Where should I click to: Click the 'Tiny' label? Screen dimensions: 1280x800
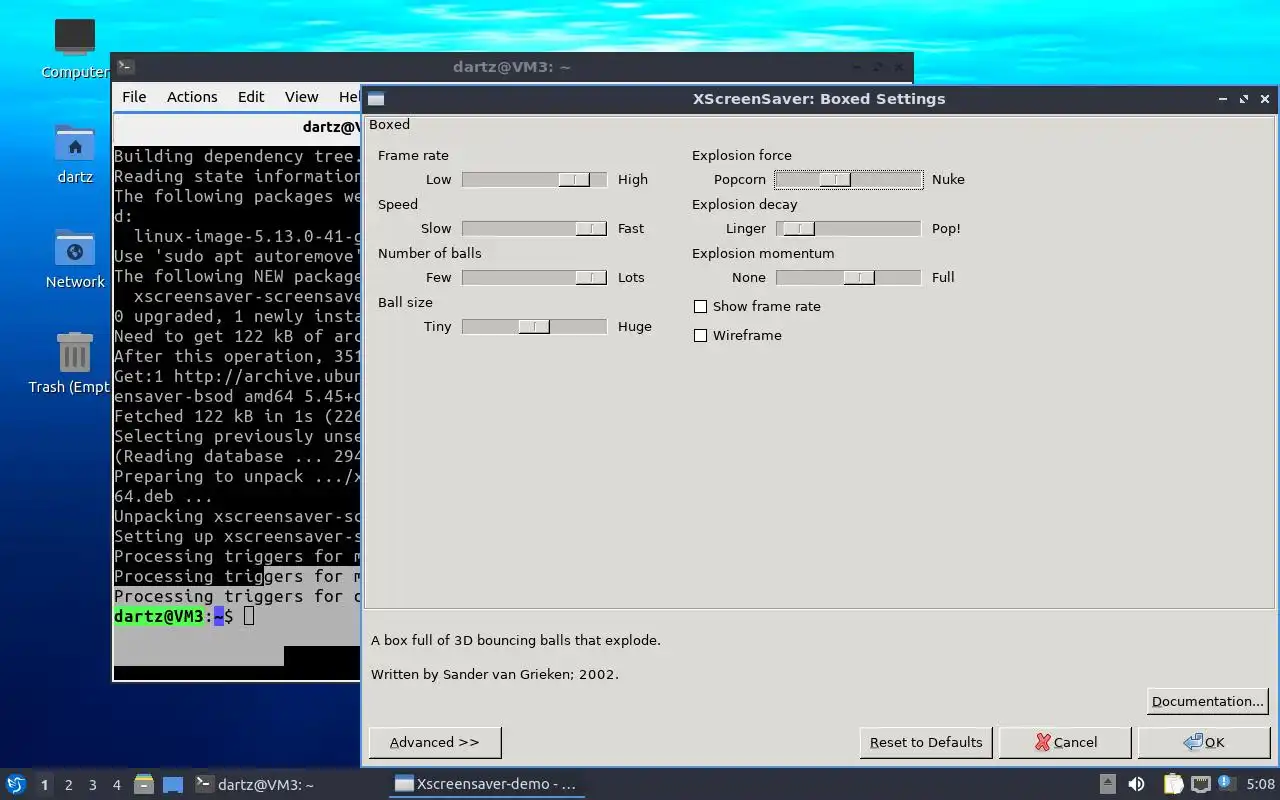click(437, 327)
